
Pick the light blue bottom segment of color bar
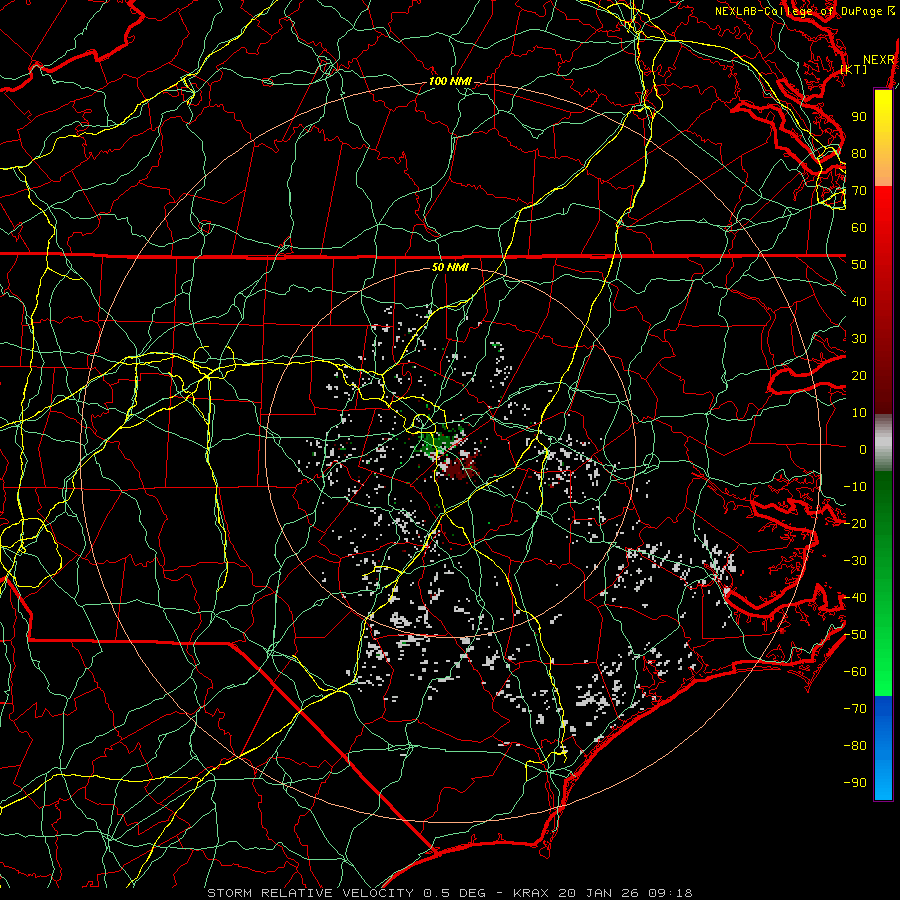click(883, 778)
